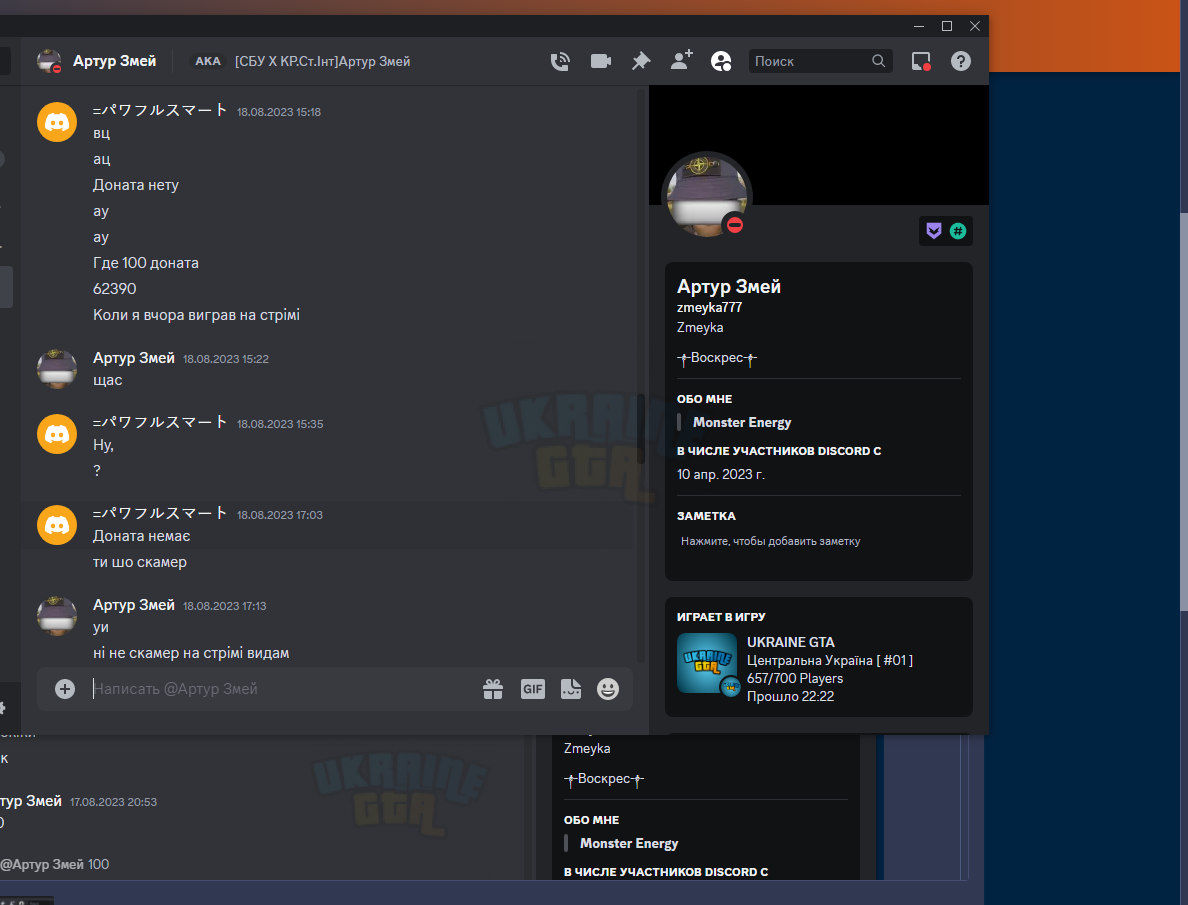Click Monster Energy bio text in front profile
Viewport: 1188px width, 905px height.
(x=742, y=423)
